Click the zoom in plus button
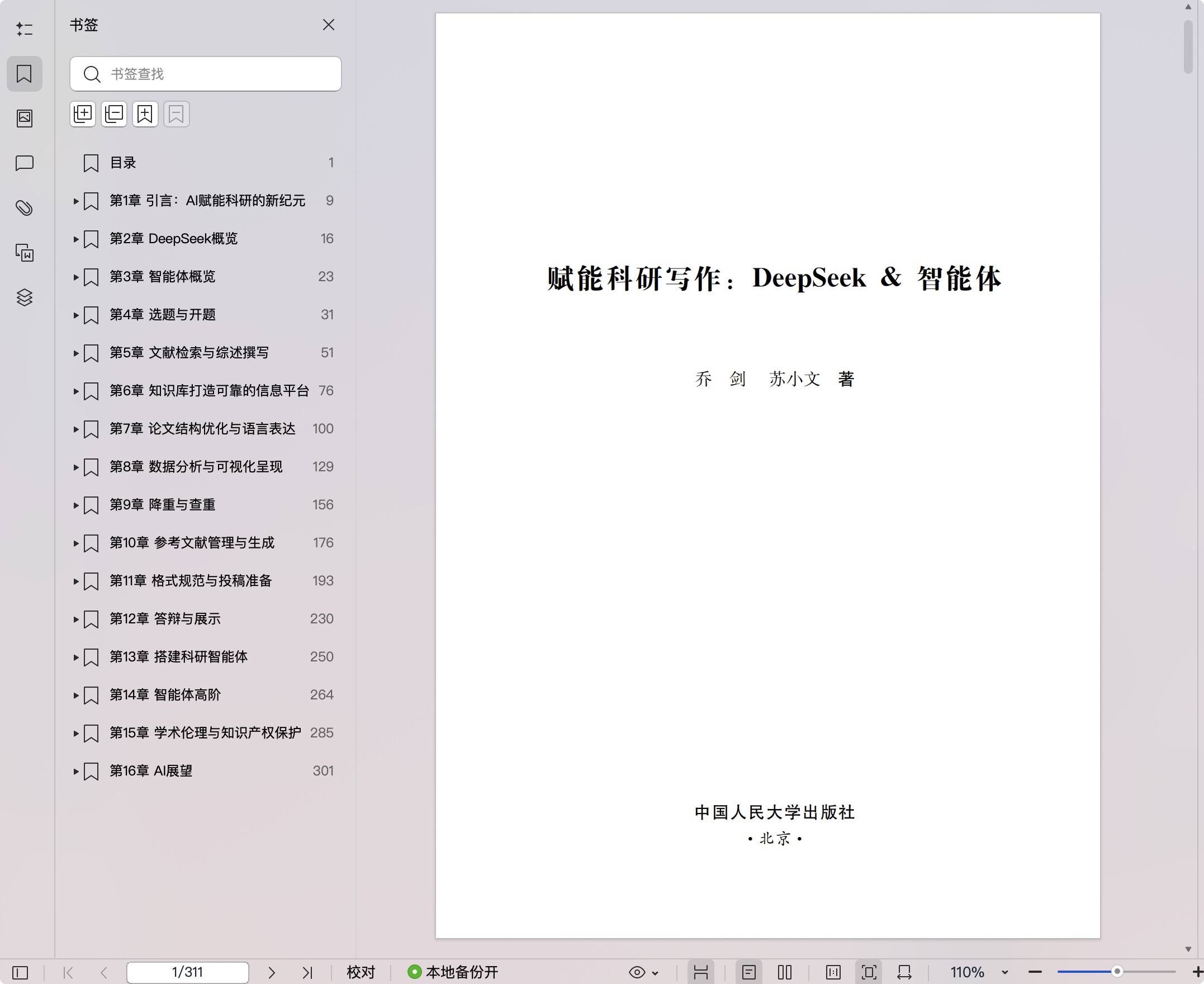 click(1197, 973)
